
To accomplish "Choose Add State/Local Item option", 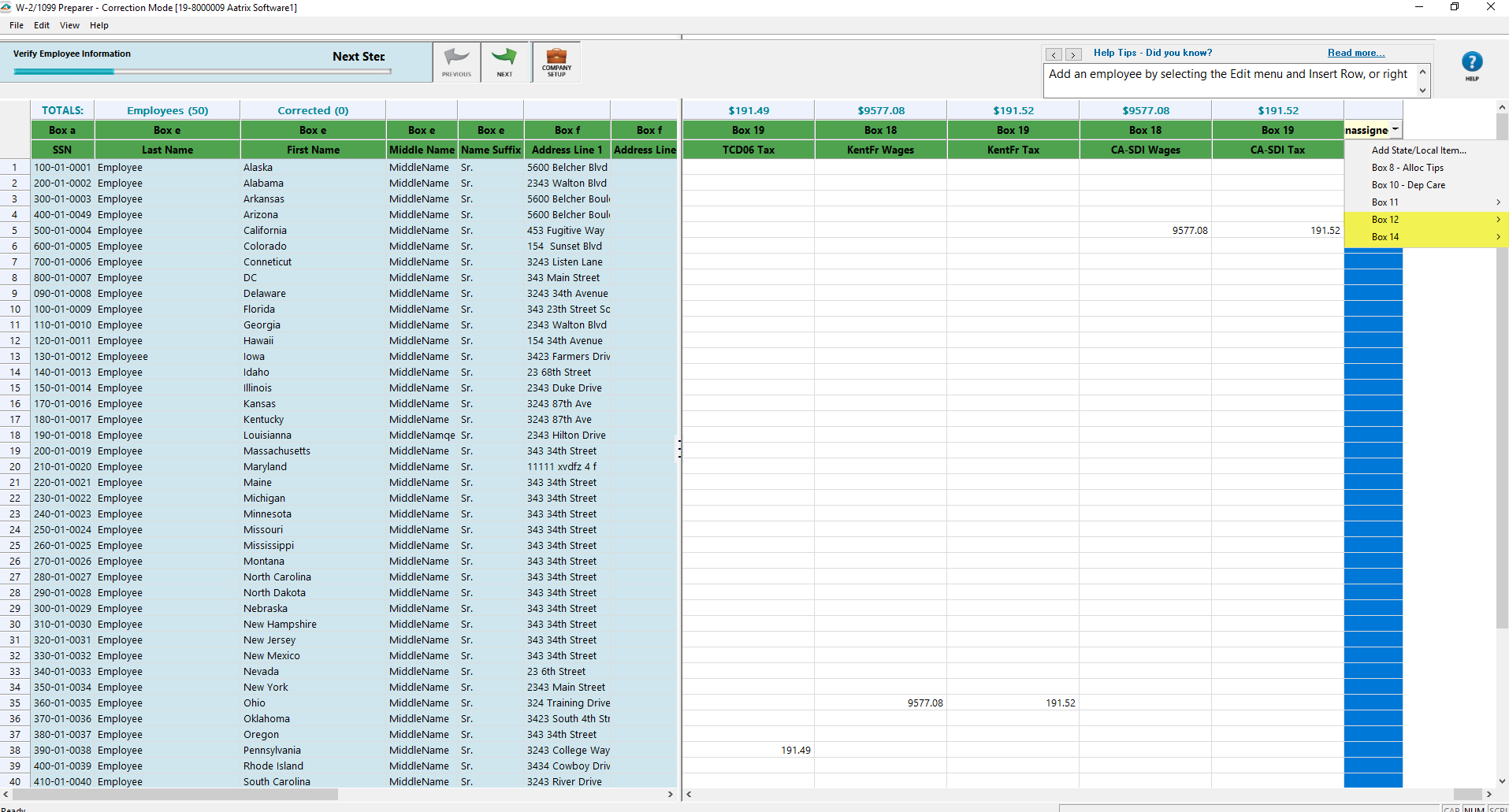I will [x=1418, y=150].
